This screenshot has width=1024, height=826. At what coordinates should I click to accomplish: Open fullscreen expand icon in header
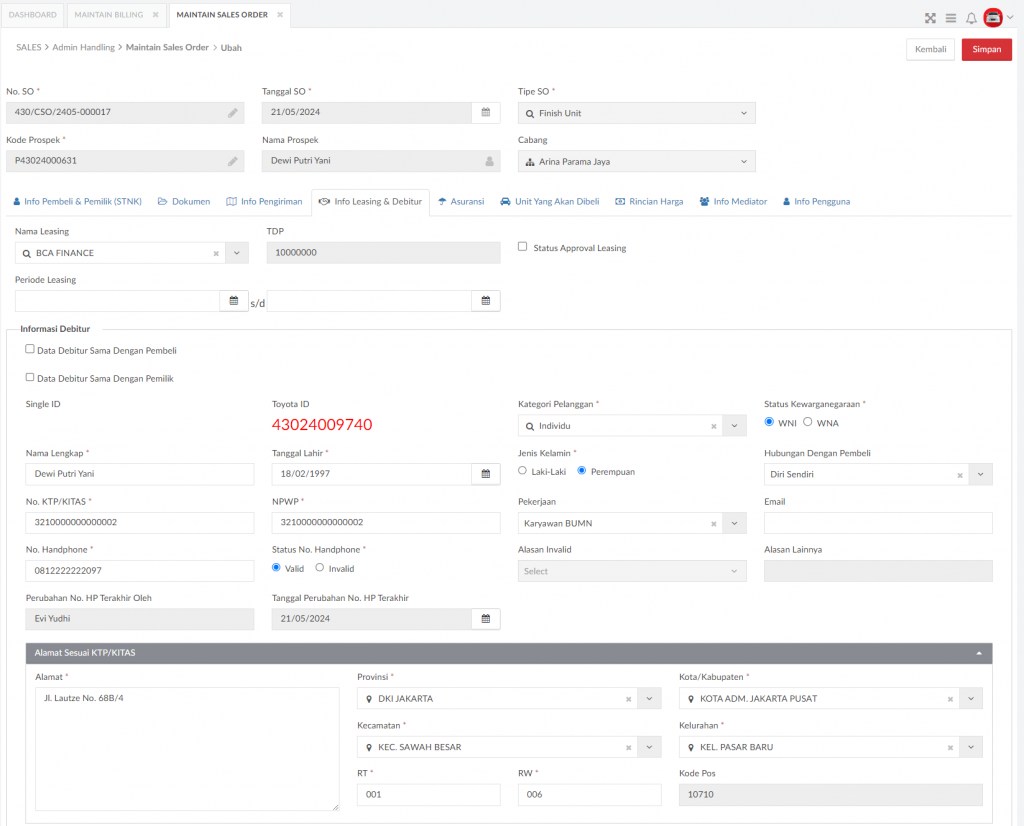[930, 18]
